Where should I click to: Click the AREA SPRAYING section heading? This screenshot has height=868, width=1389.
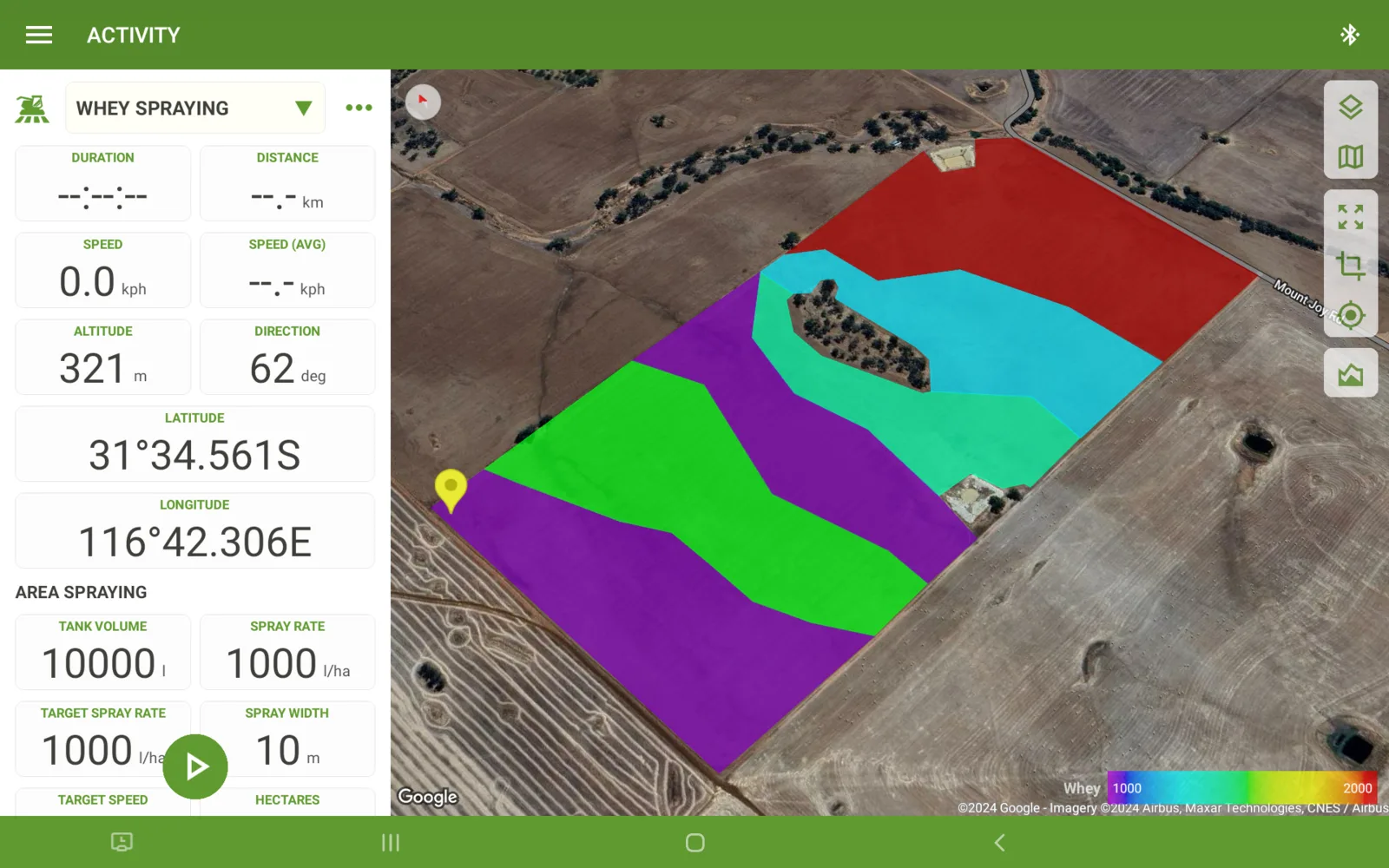81,592
